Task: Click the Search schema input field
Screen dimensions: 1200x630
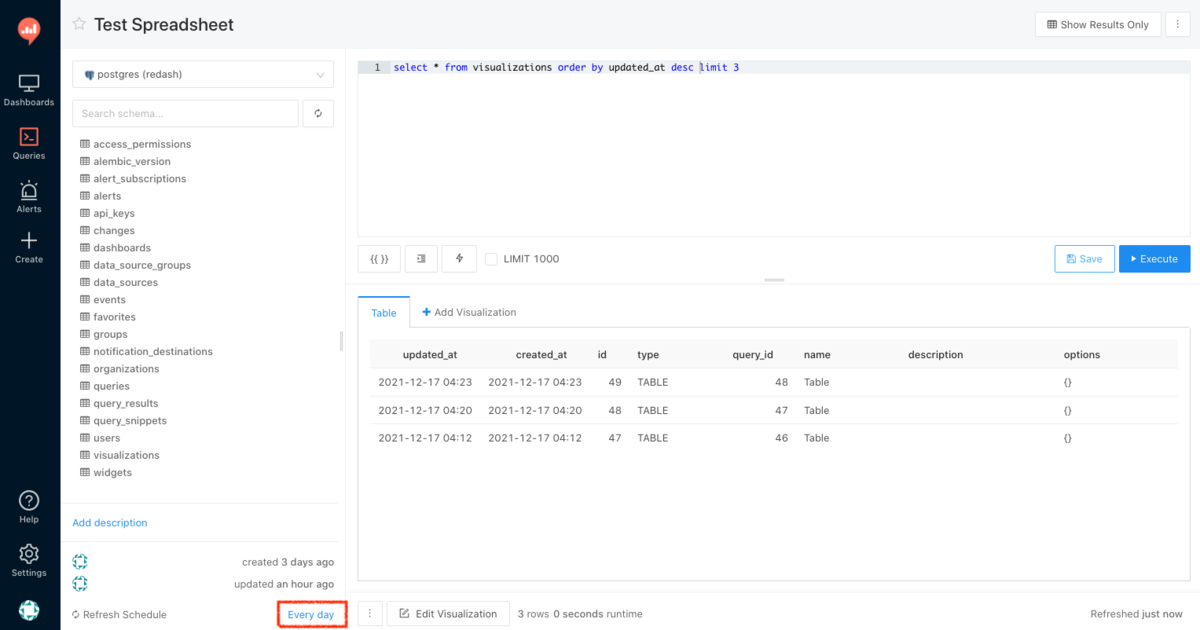Action: coord(185,114)
